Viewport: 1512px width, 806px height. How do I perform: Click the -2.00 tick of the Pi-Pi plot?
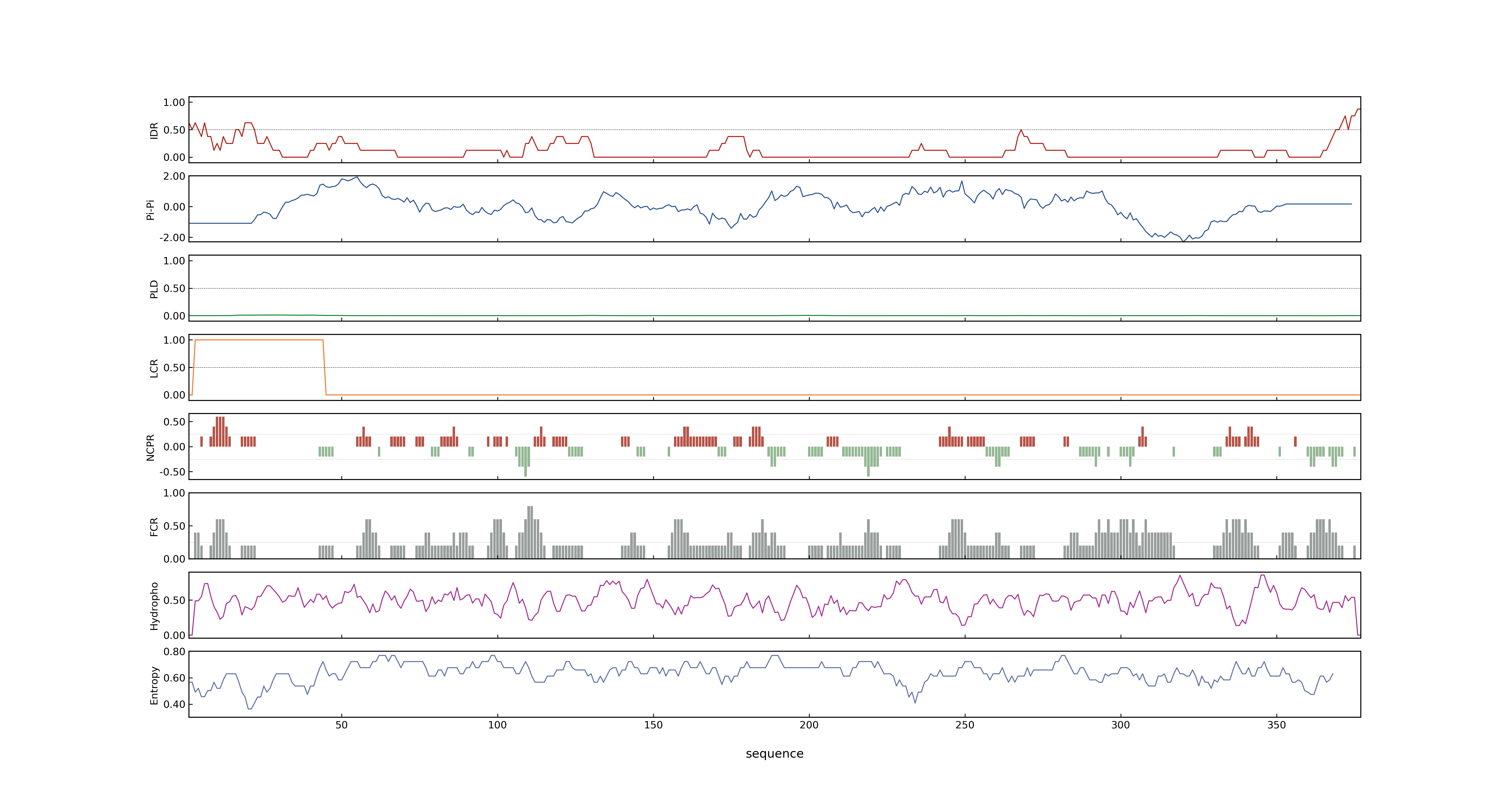(172, 237)
